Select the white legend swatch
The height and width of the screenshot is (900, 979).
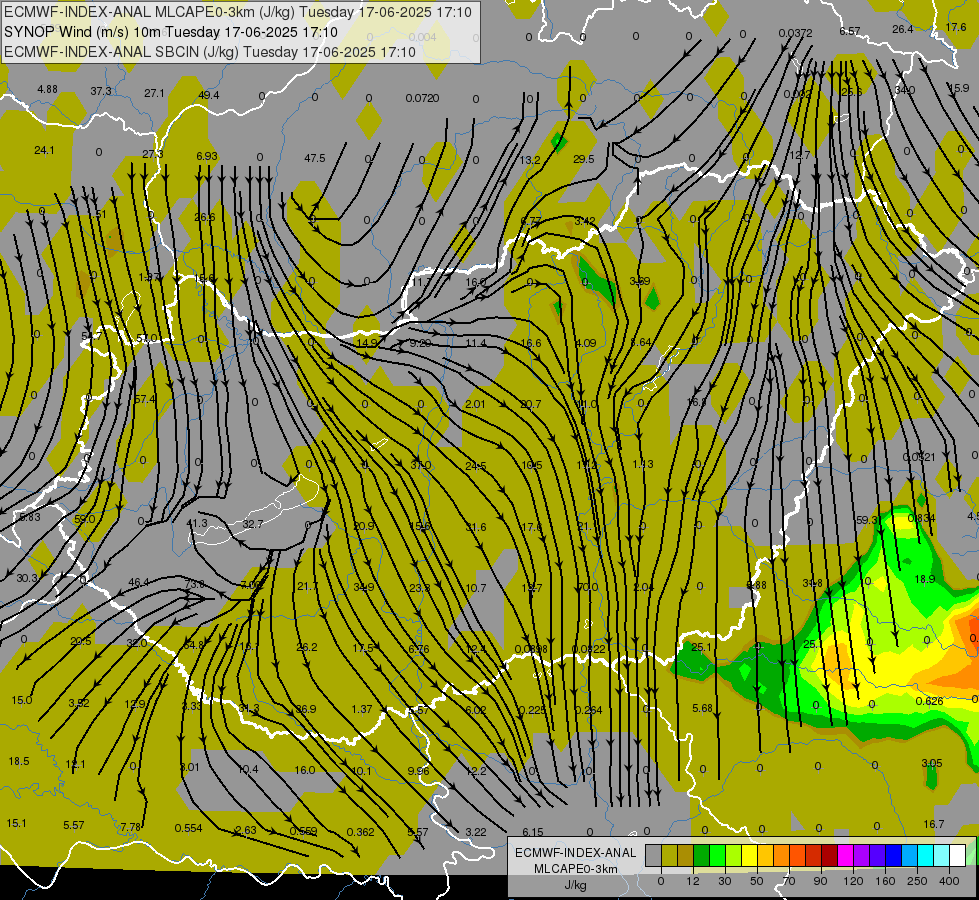pos(958,855)
